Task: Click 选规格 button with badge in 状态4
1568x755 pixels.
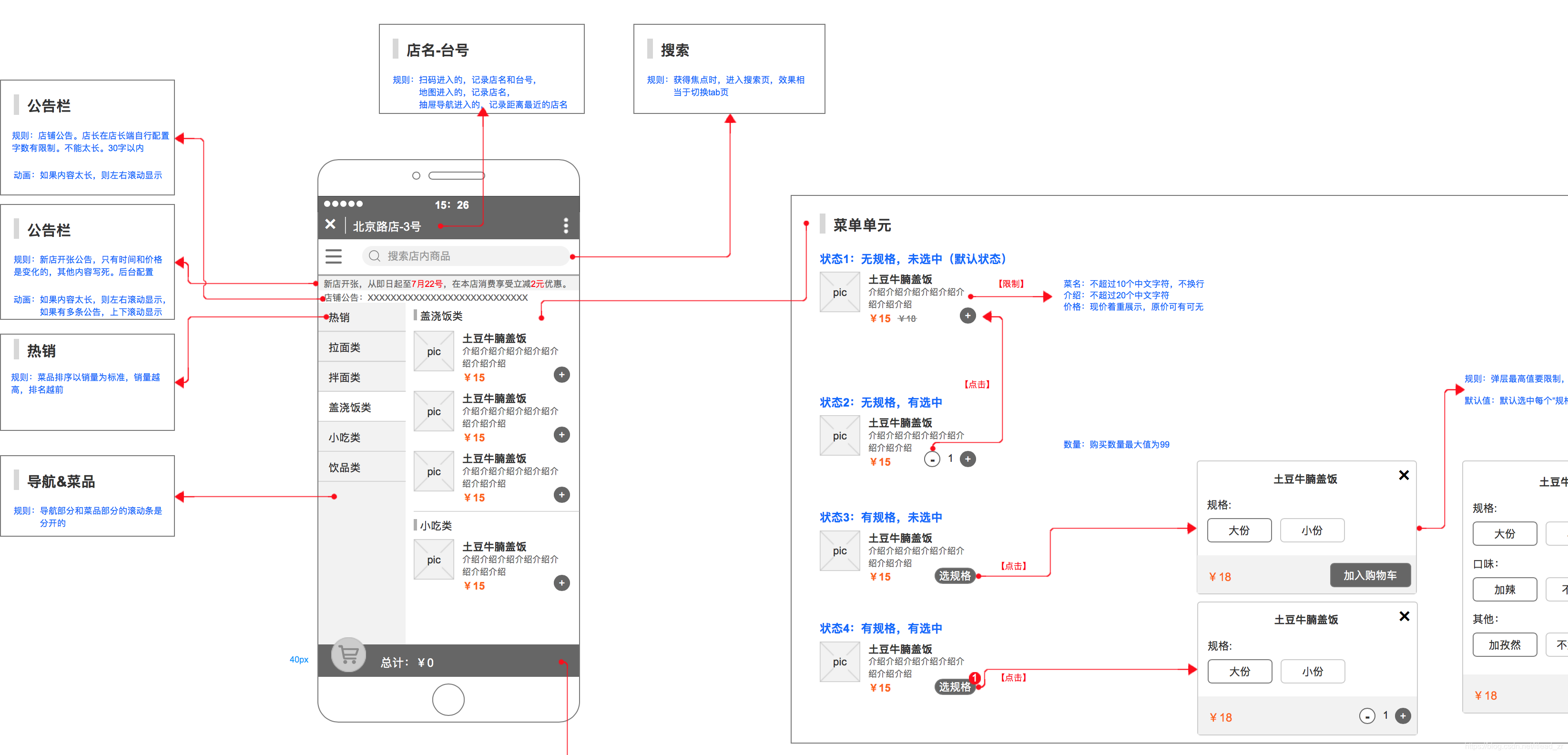Action: click(x=955, y=687)
